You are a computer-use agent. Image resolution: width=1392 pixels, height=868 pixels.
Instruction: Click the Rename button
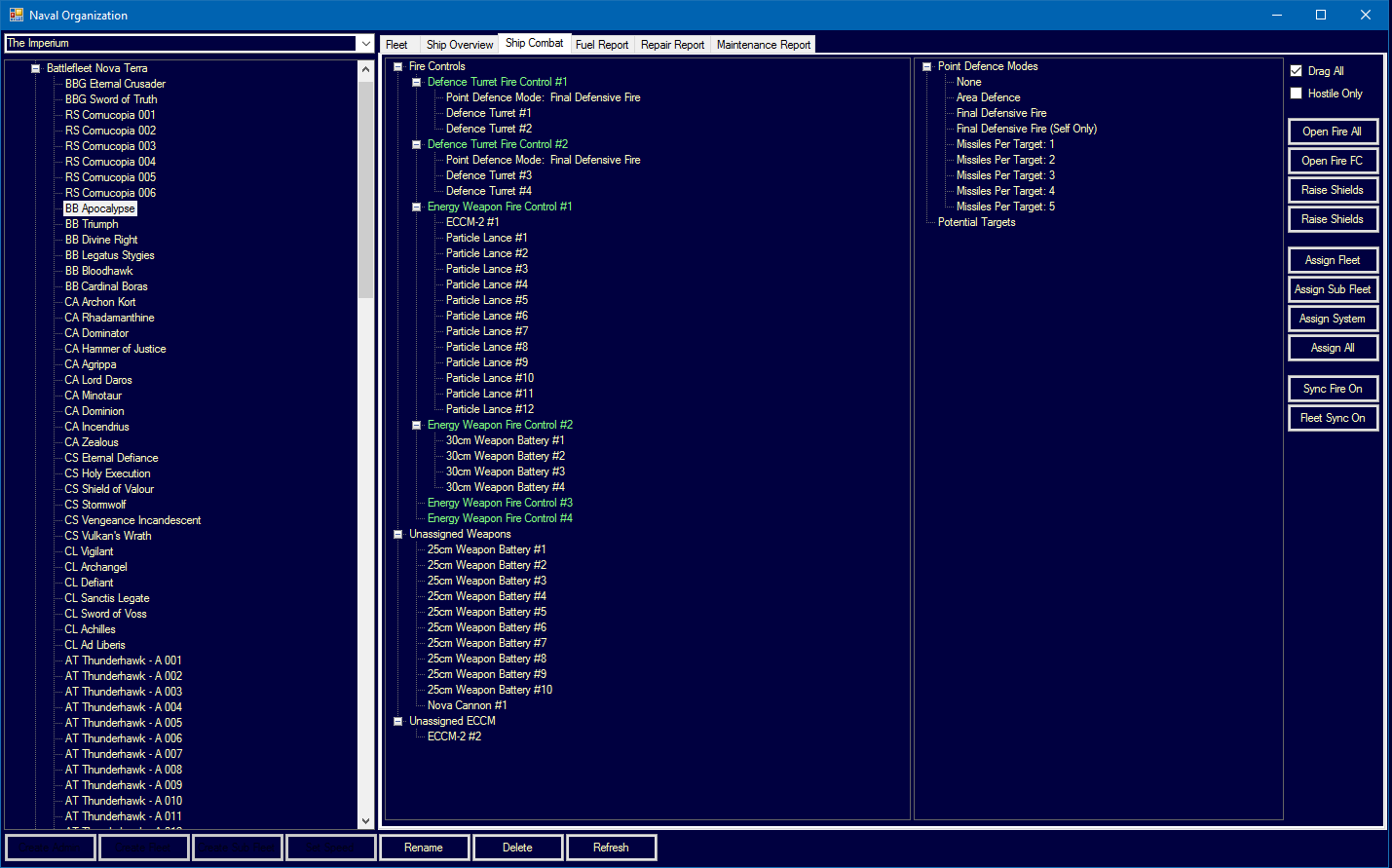424,848
